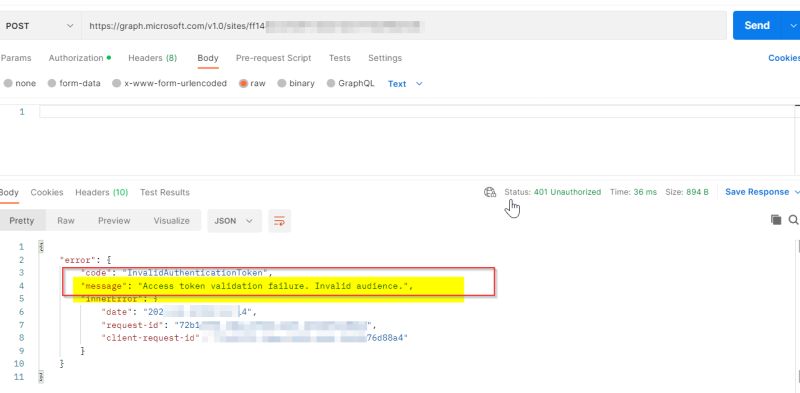Viewport: 800px width, 393px height.
Task: Open the Pre-request Script tab
Action: point(273,58)
